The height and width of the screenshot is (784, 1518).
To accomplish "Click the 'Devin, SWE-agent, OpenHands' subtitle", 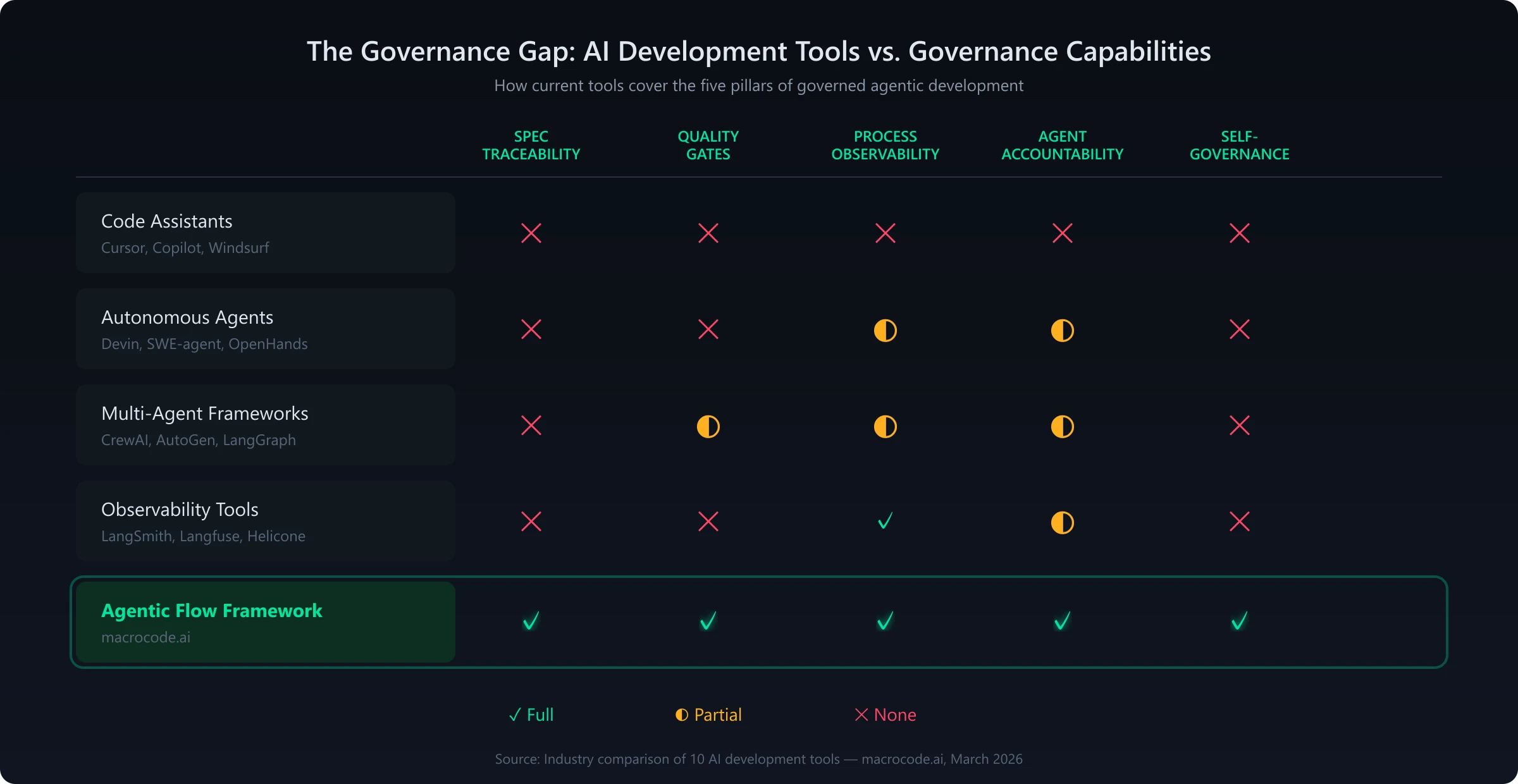I will click(204, 344).
